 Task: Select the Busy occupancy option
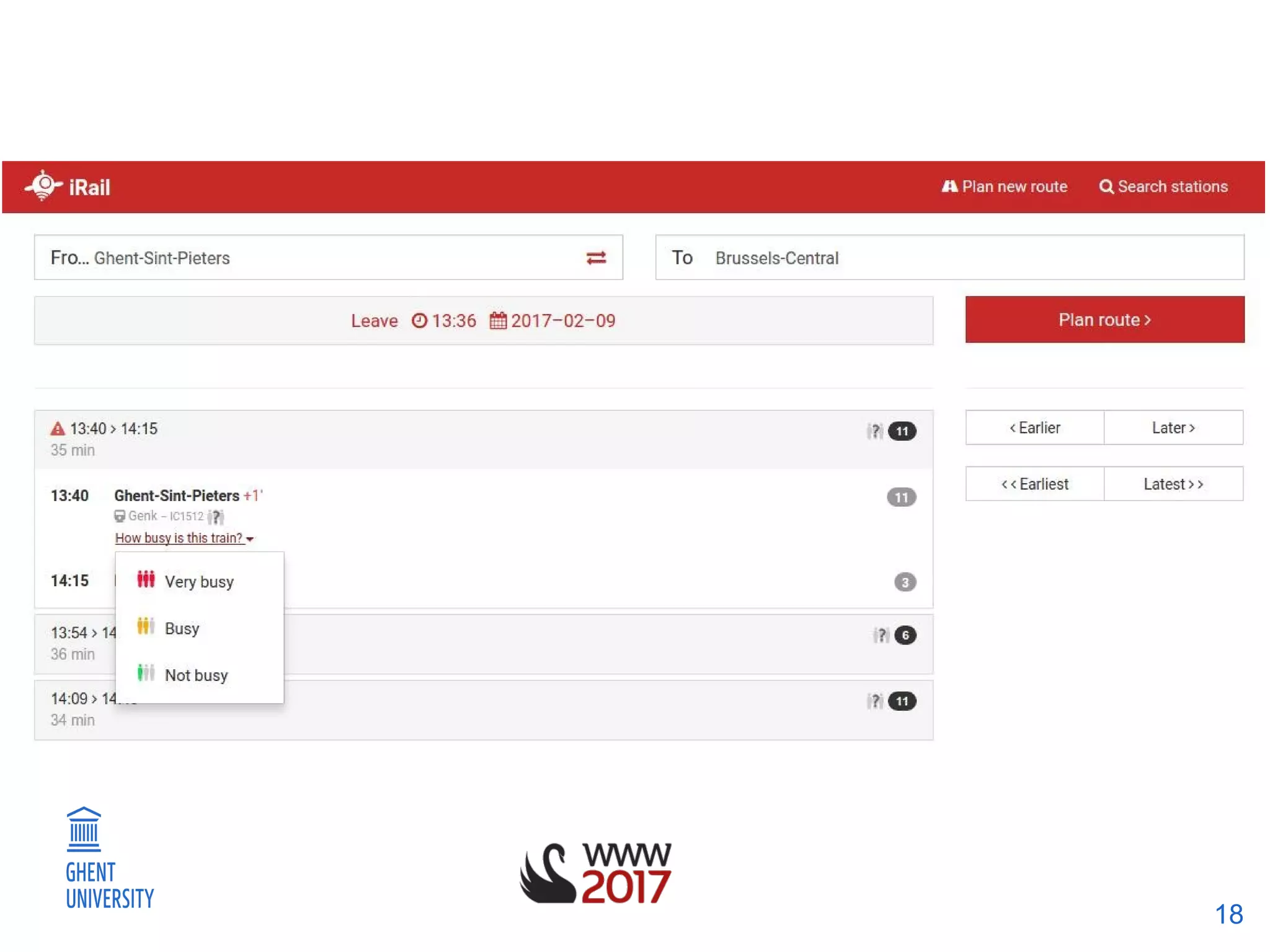click(182, 628)
